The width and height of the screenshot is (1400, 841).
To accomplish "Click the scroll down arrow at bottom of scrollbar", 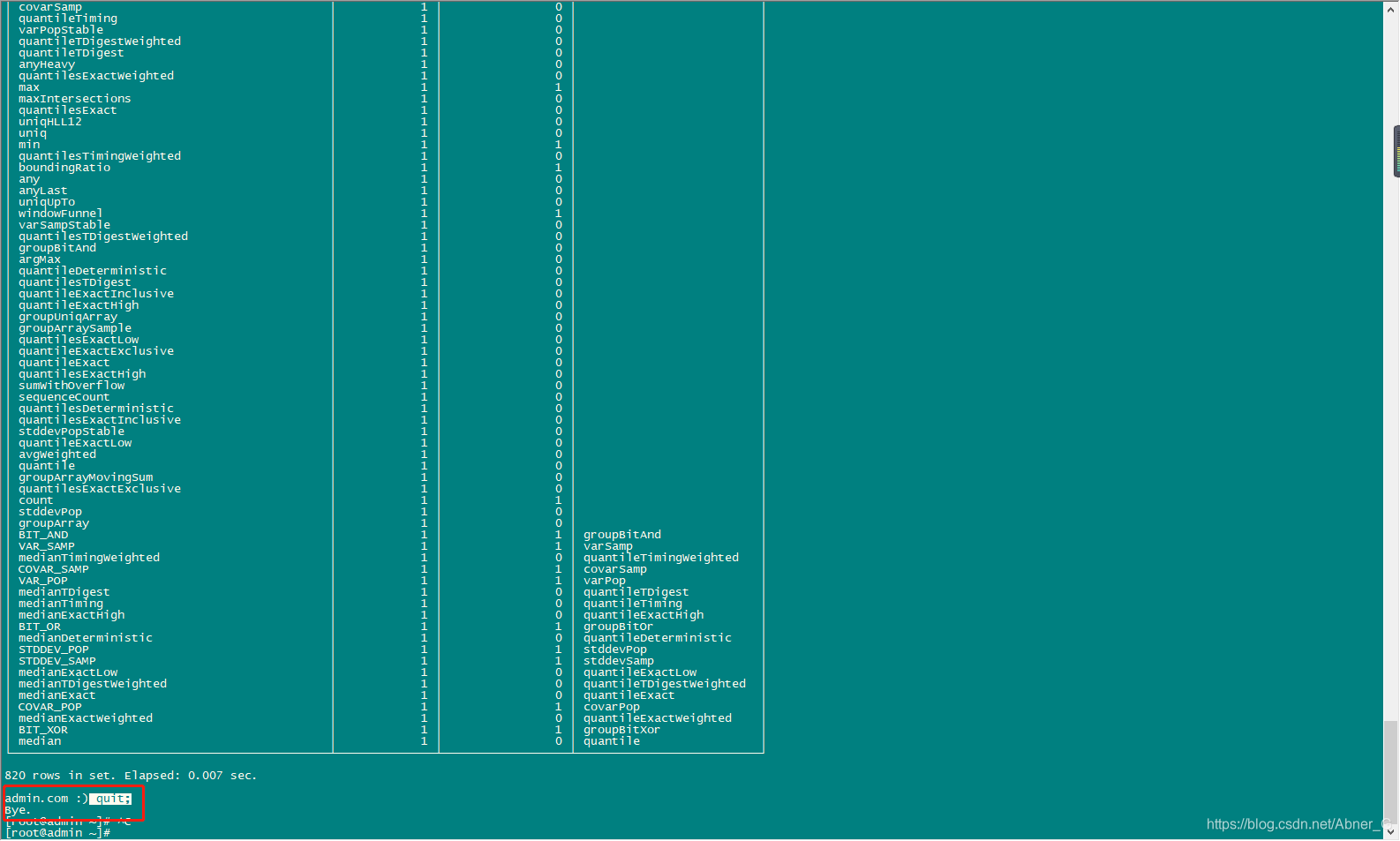I will 1391,831.
